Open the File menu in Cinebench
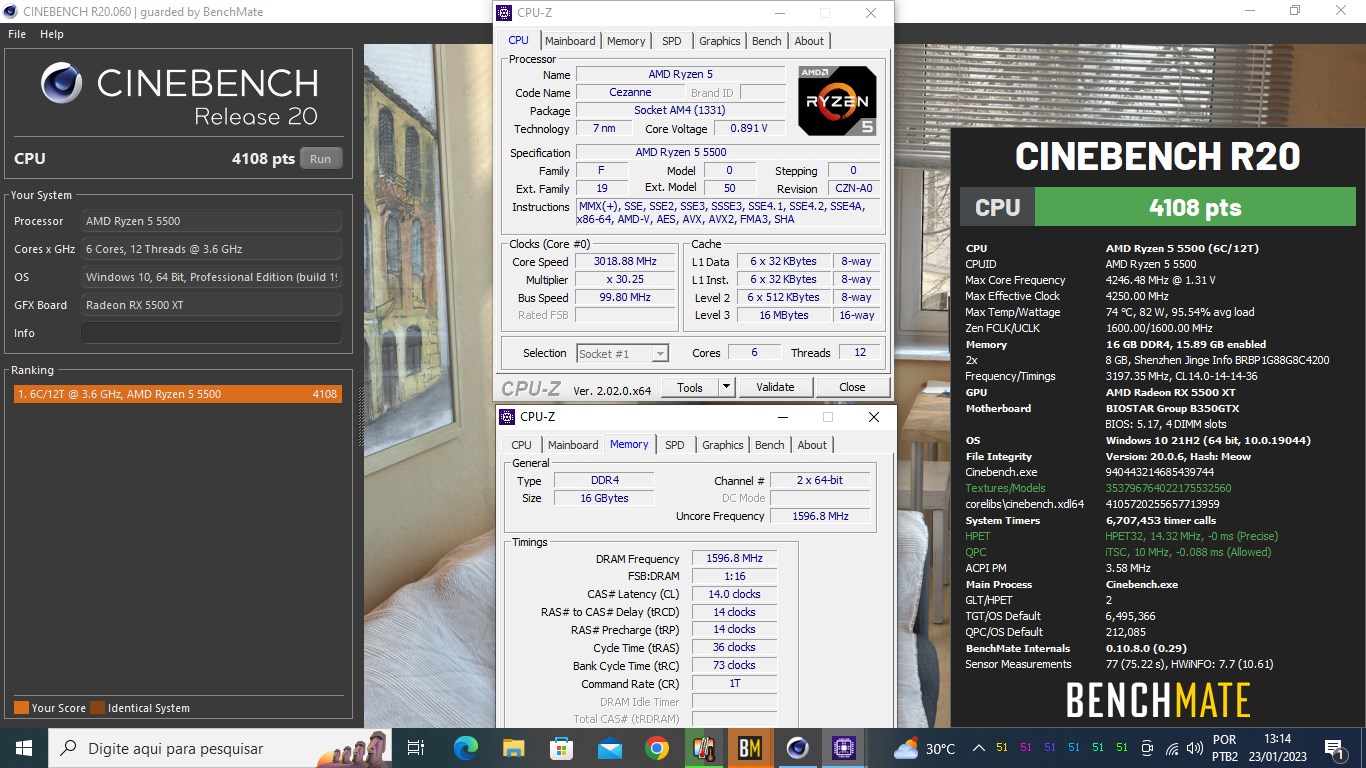This screenshot has height=768, width=1366. [17, 34]
